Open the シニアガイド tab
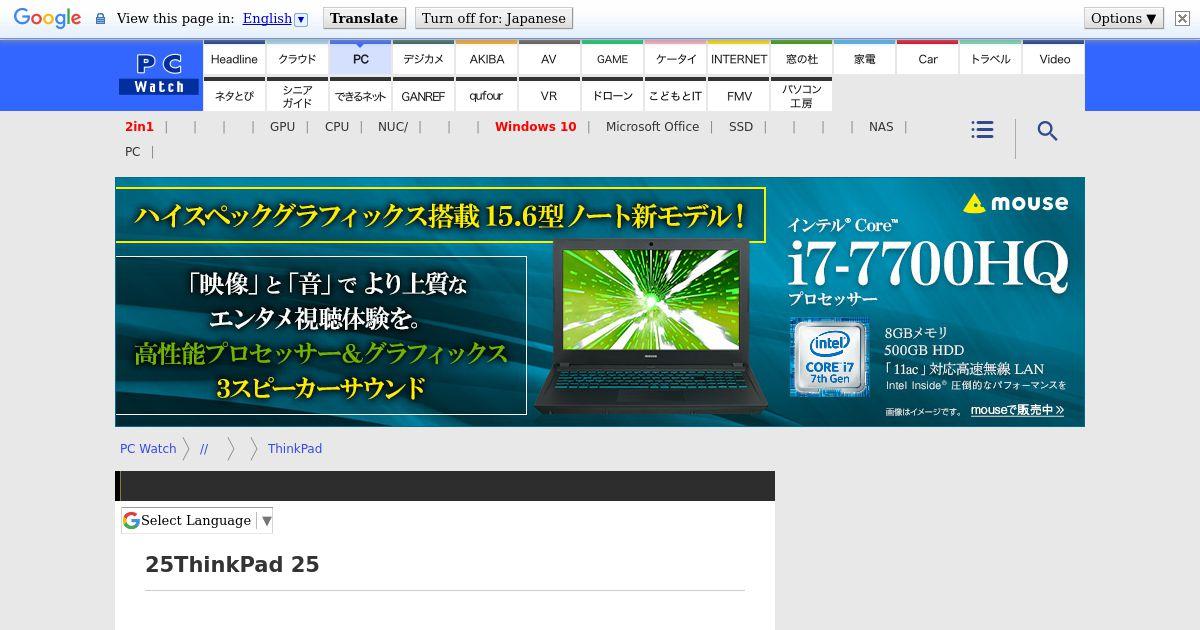This screenshot has width=1200, height=630. [x=297, y=95]
